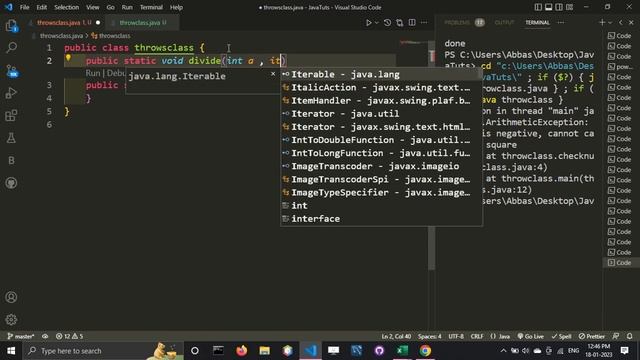The height and width of the screenshot is (360, 640).
Task: Open Source Control view in activity bar
Action: click(x=11, y=71)
